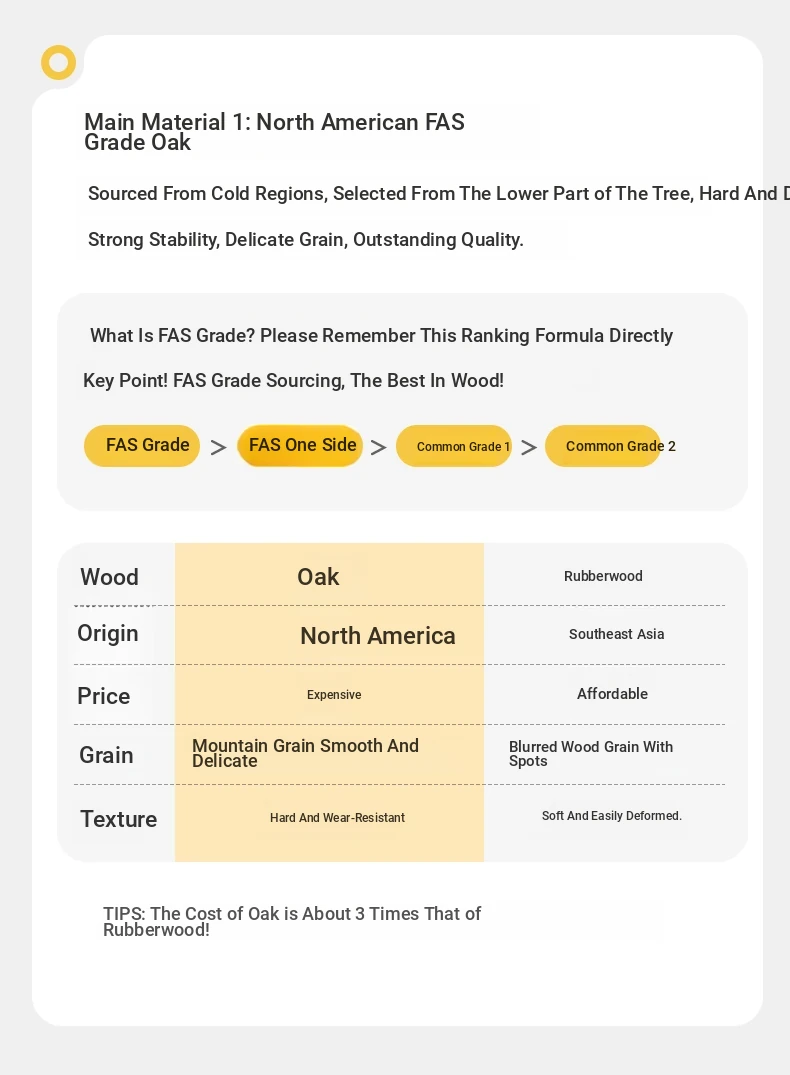Screen dimensions: 790x1075
Task: Select the FAS Grade pill
Action: point(142,446)
